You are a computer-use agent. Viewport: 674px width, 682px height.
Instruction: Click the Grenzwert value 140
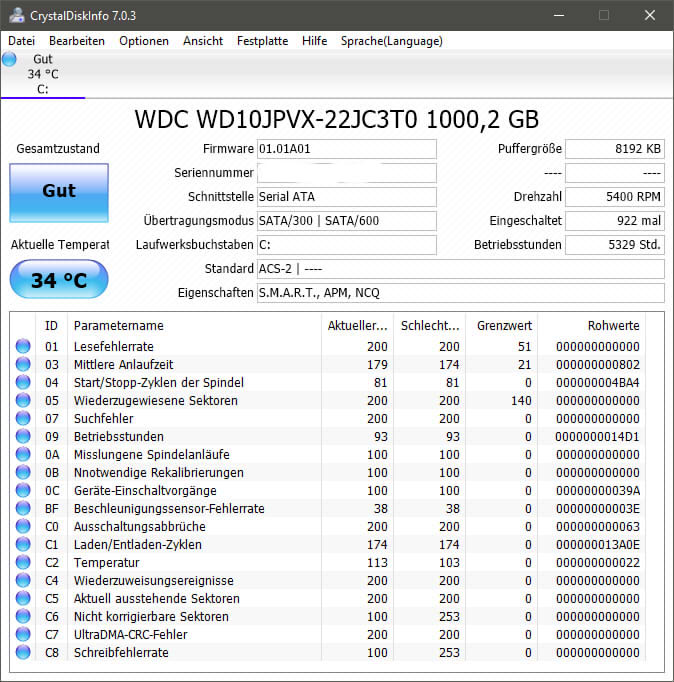click(x=521, y=401)
